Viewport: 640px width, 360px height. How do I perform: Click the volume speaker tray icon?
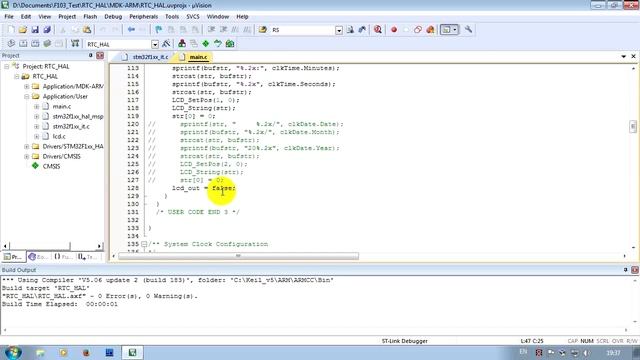coord(587,353)
